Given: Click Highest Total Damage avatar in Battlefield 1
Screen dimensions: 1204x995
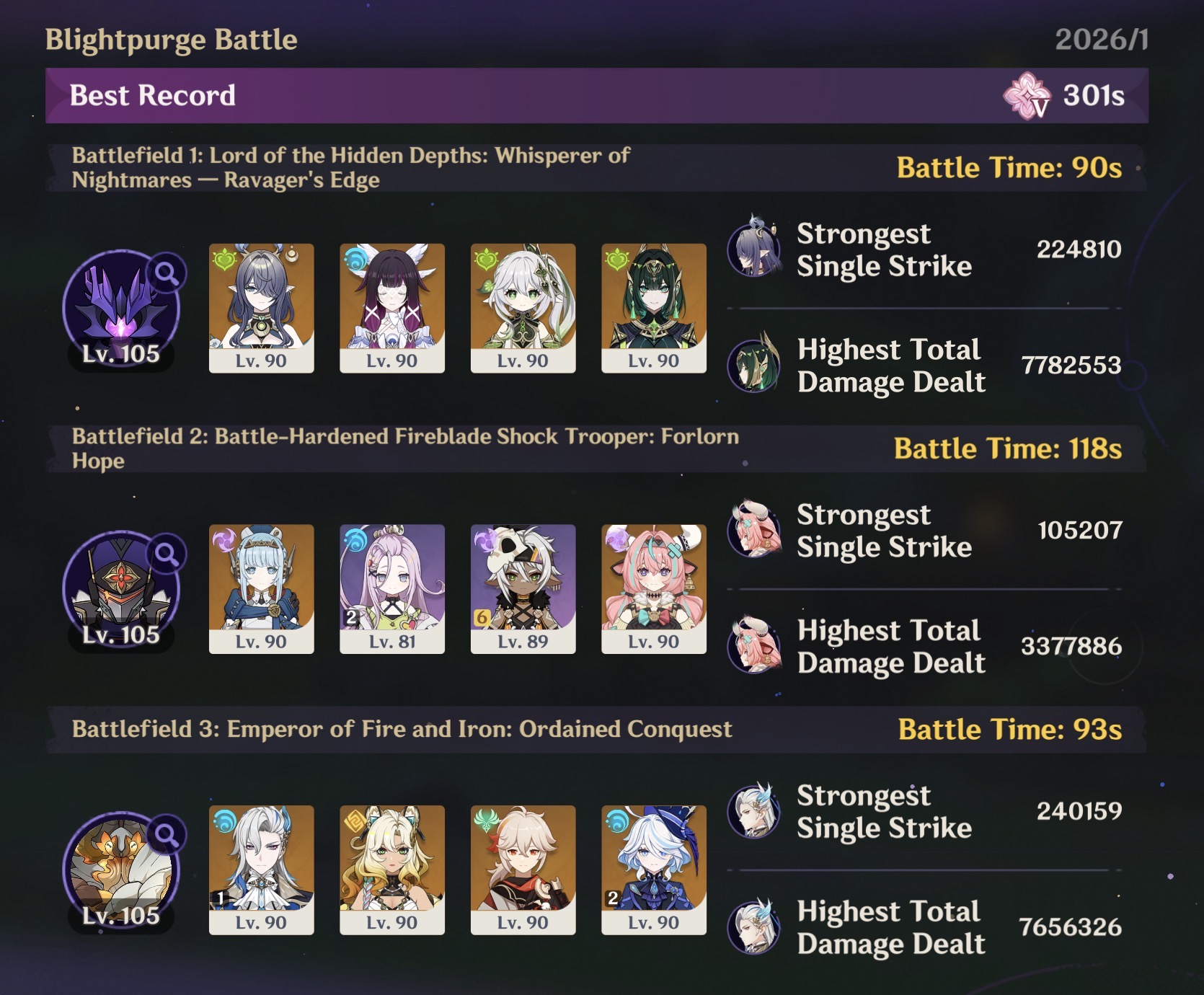Looking at the screenshot, I should 754,365.
